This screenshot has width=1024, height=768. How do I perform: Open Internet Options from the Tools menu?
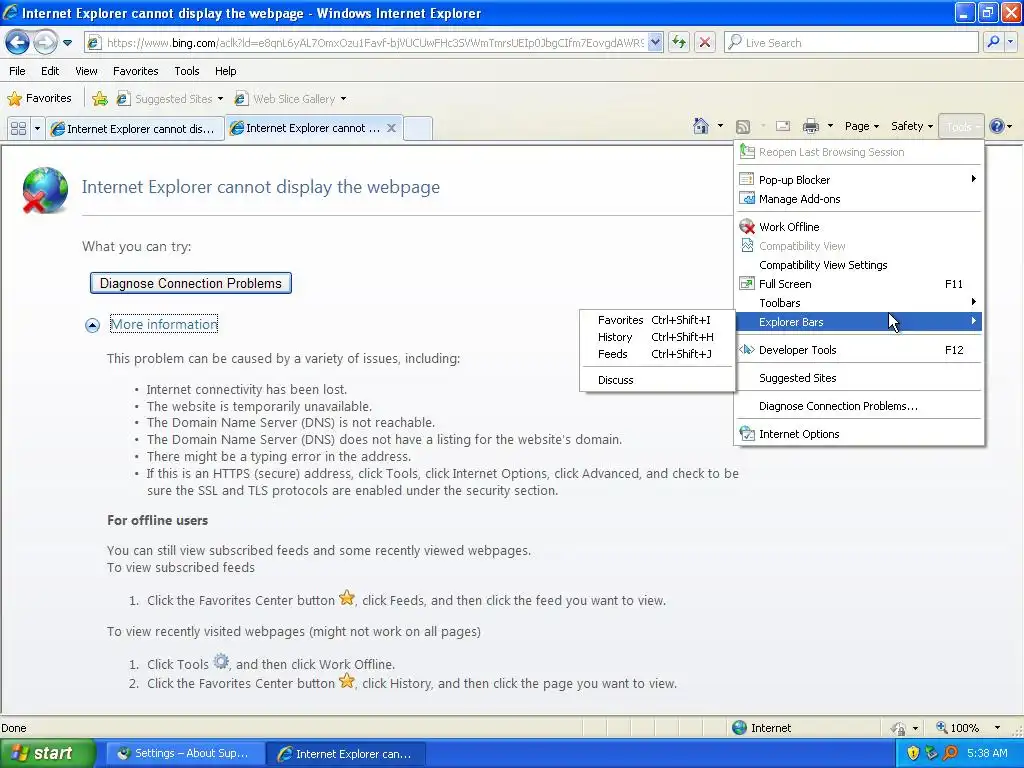coord(859,434)
